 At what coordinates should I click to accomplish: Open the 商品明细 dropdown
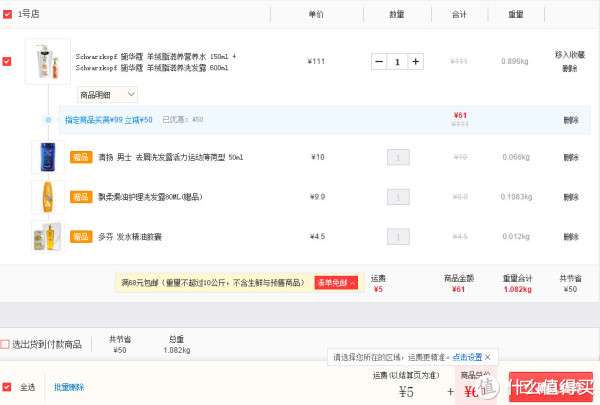point(107,95)
